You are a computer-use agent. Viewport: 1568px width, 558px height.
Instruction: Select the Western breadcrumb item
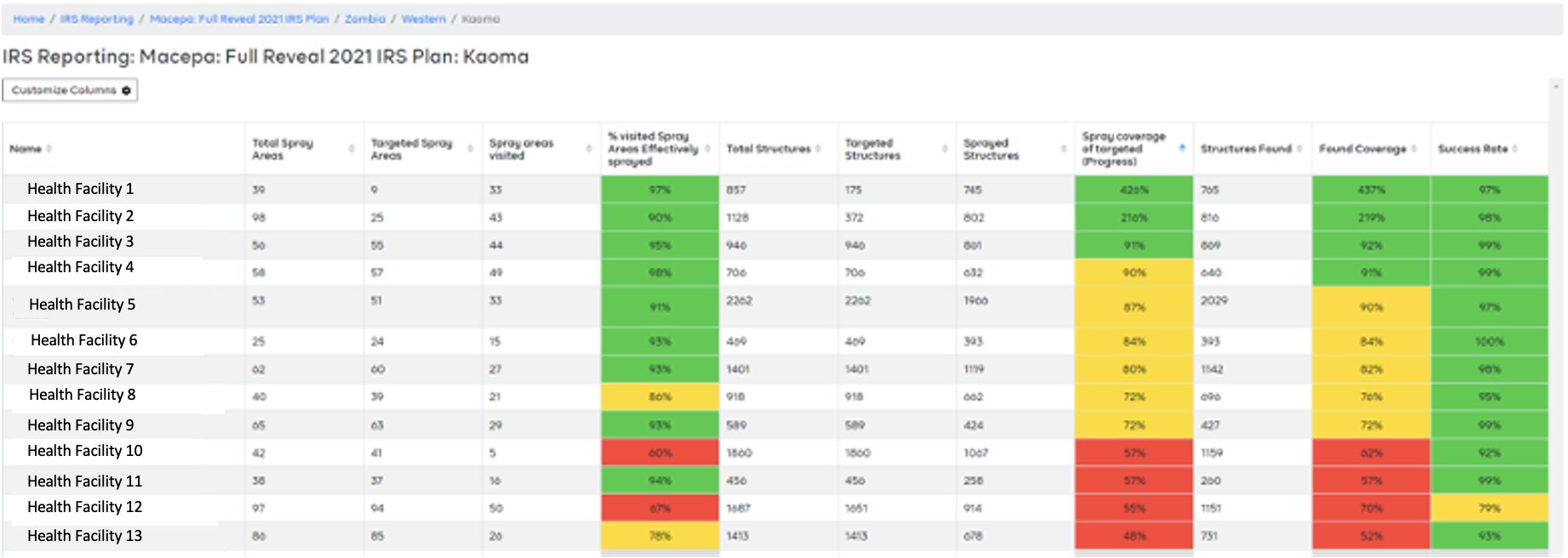[423, 19]
